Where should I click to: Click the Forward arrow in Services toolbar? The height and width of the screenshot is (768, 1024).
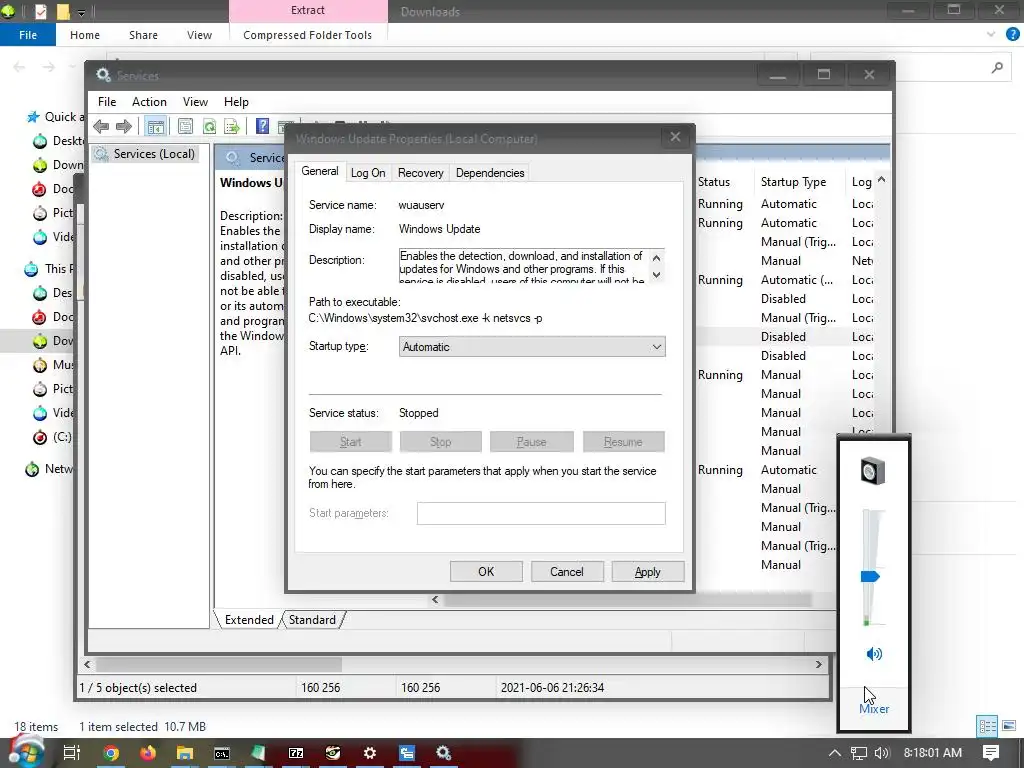coord(123,126)
